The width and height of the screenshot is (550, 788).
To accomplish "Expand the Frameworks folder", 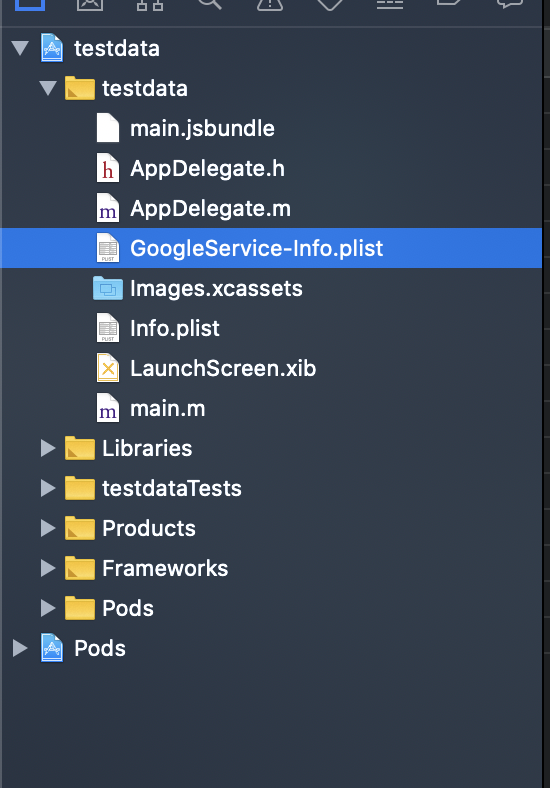I will click(x=48, y=568).
